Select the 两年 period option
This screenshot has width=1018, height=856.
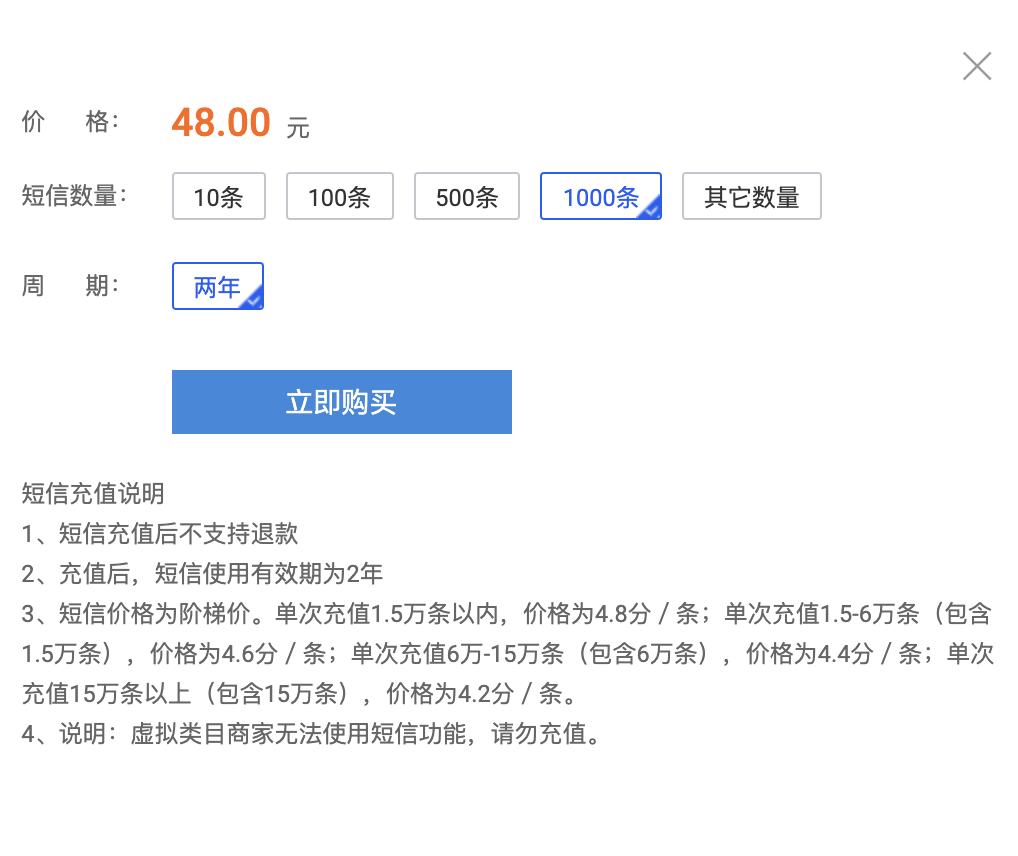214,286
